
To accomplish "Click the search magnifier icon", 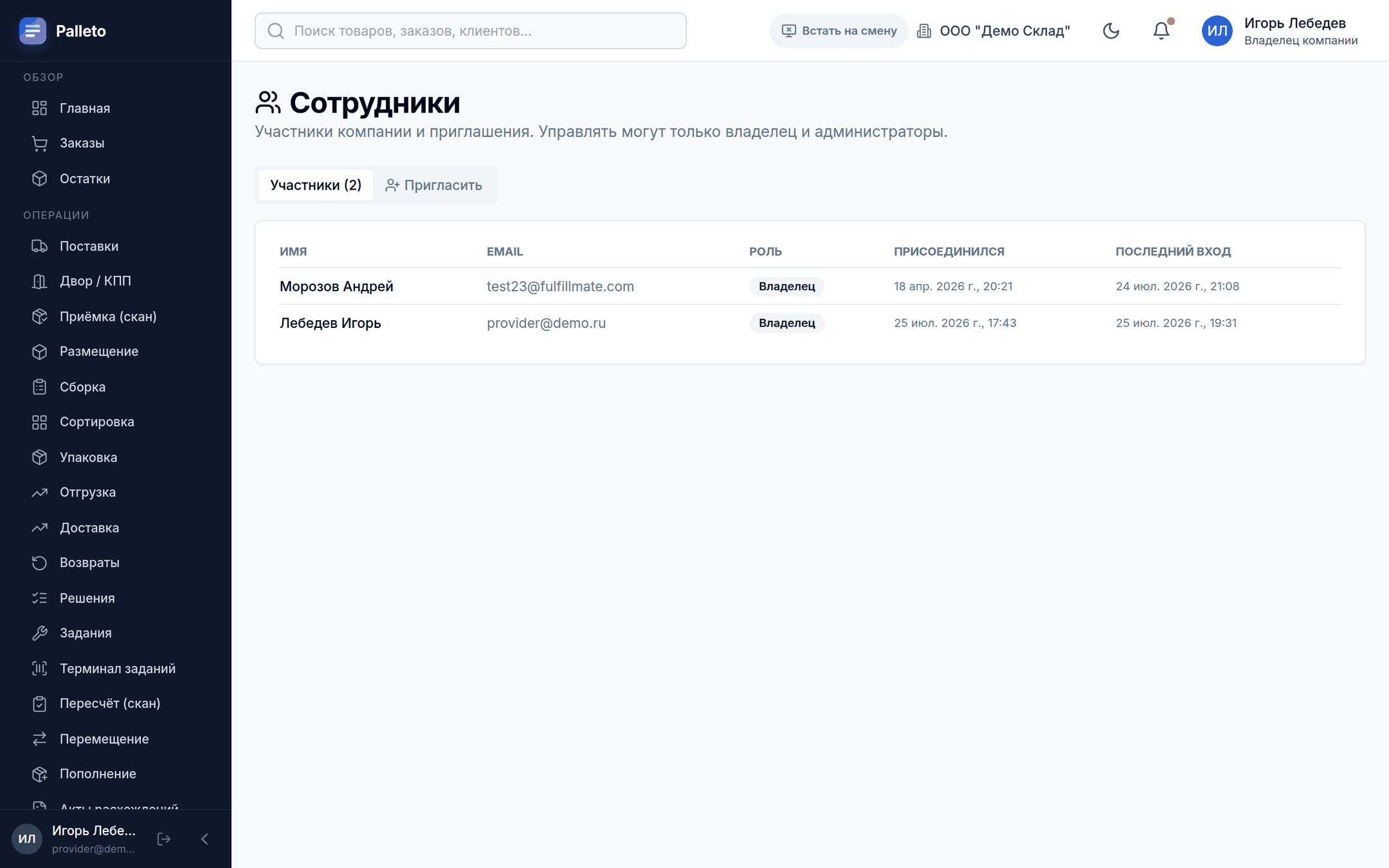I will [276, 31].
